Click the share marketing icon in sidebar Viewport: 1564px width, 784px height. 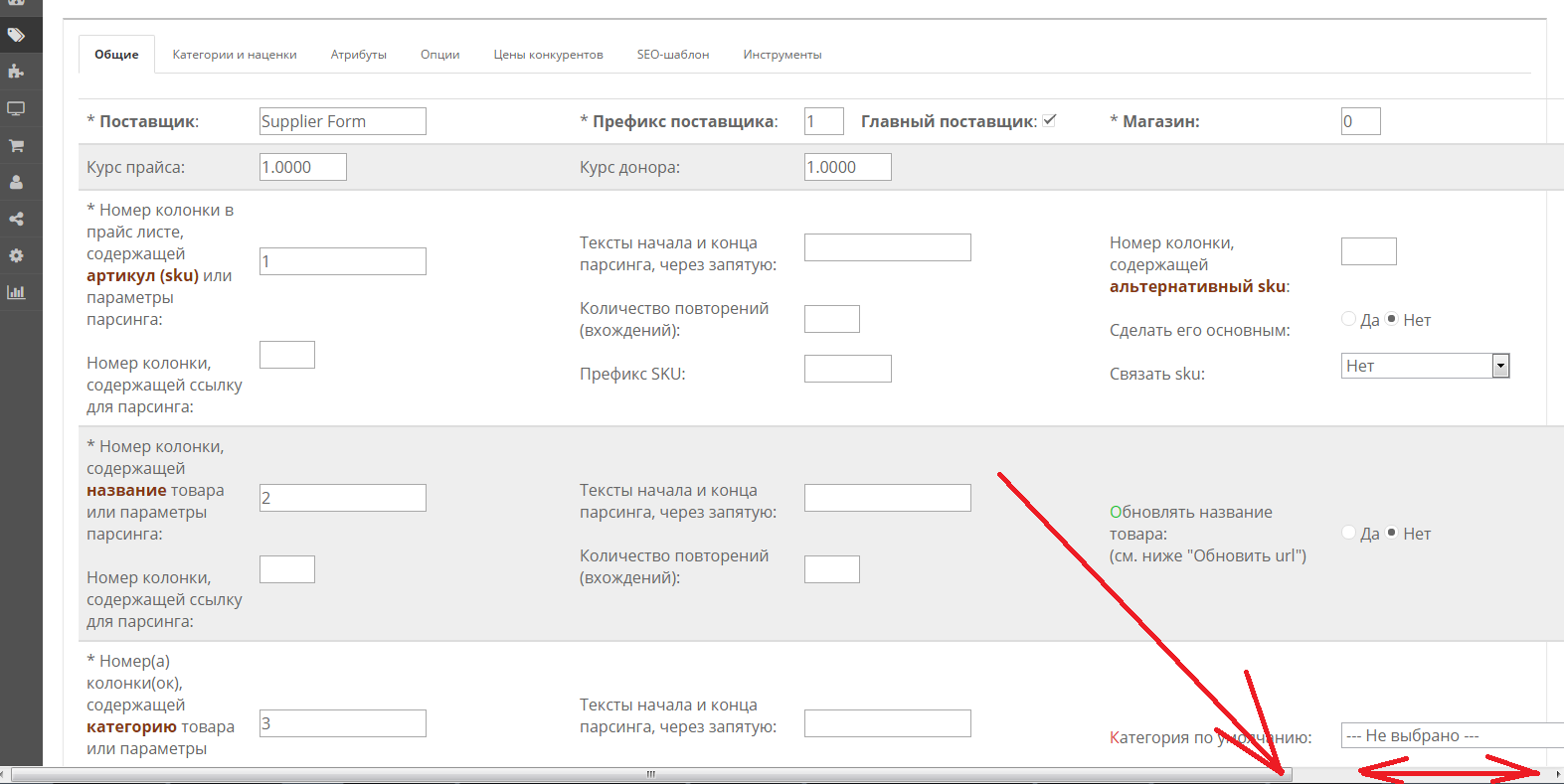coord(16,219)
